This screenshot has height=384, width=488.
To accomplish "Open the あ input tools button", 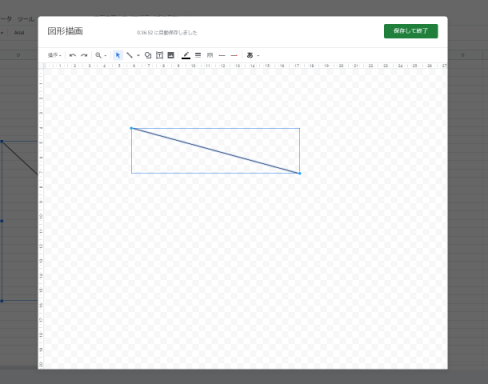I will click(x=250, y=55).
